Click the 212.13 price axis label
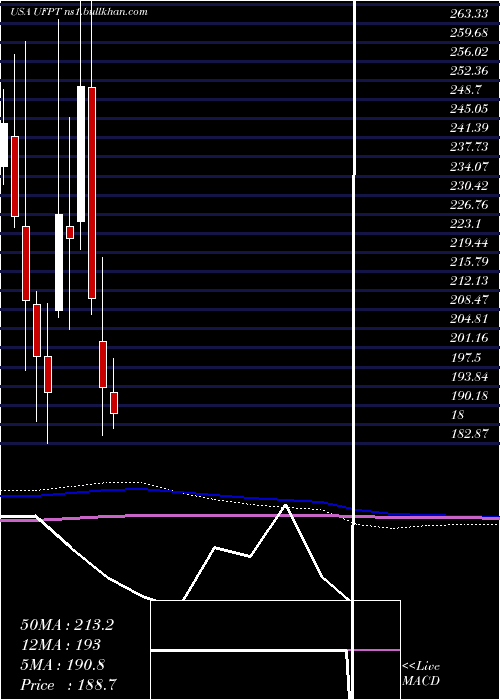This screenshot has width=500, height=700. coord(469,281)
